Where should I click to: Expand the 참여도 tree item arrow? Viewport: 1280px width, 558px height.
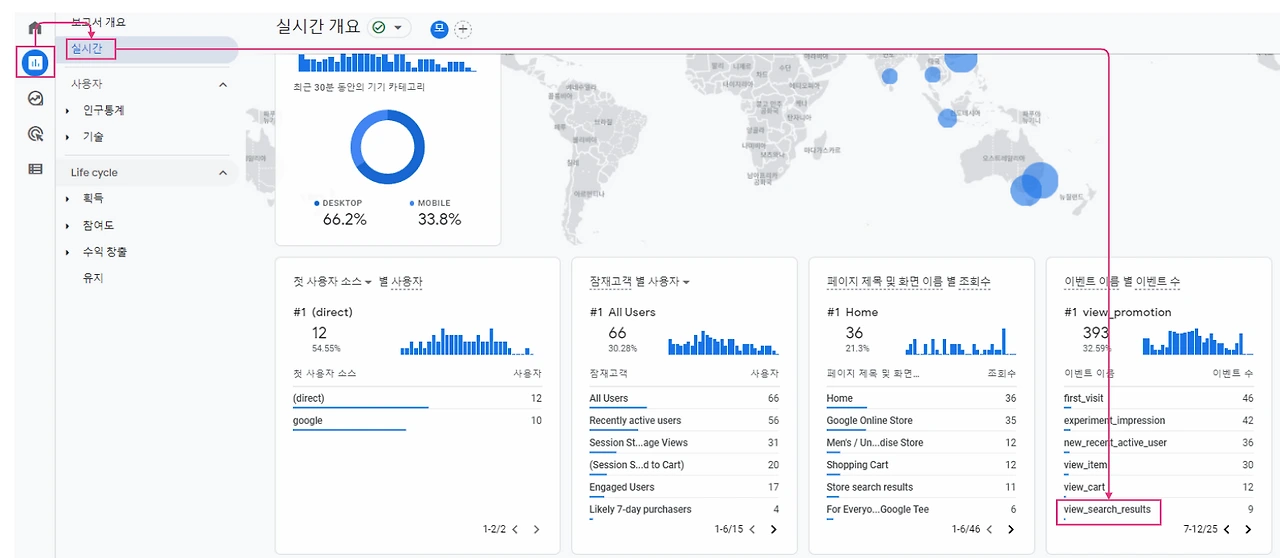point(68,226)
